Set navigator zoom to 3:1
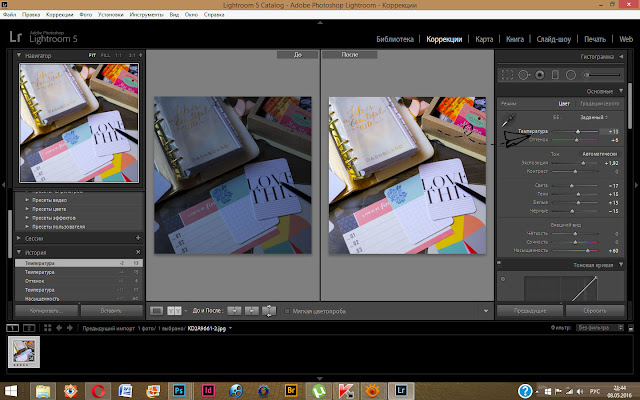Screen dimensions: 640x400 [132, 55]
